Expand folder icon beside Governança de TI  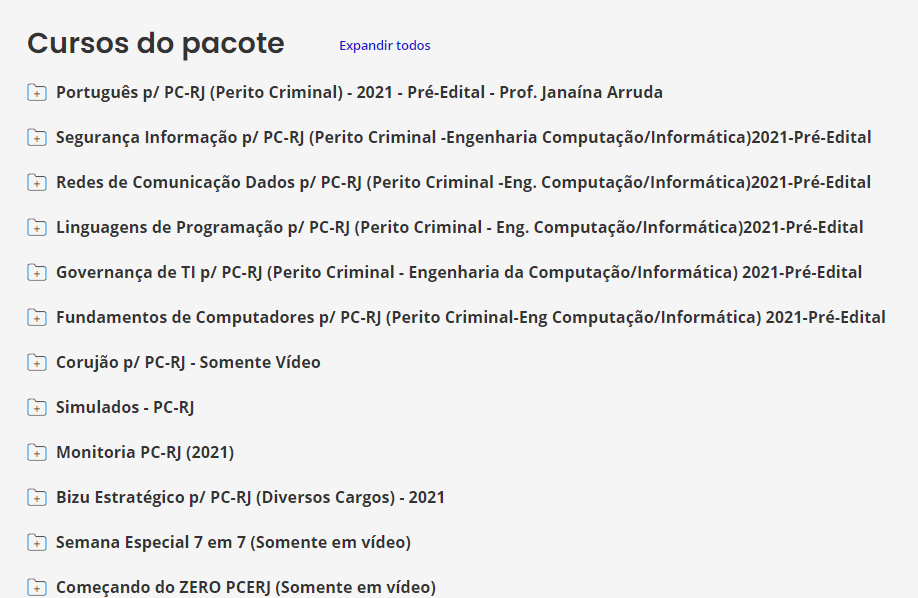point(37,273)
